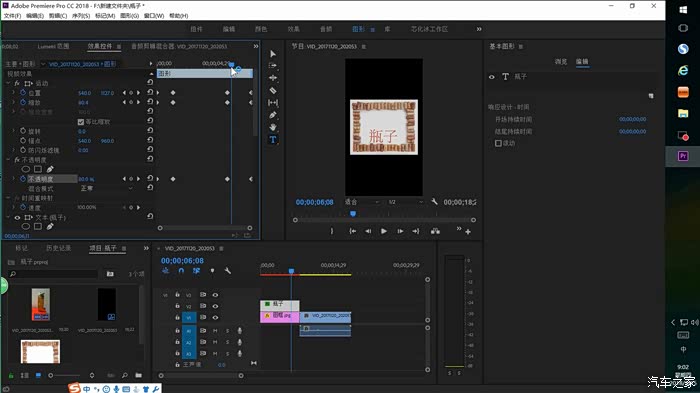Image resolution: width=700 pixels, height=393 pixels.
Task: Switch to the Effects workspace tab
Action: (x=293, y=29)
